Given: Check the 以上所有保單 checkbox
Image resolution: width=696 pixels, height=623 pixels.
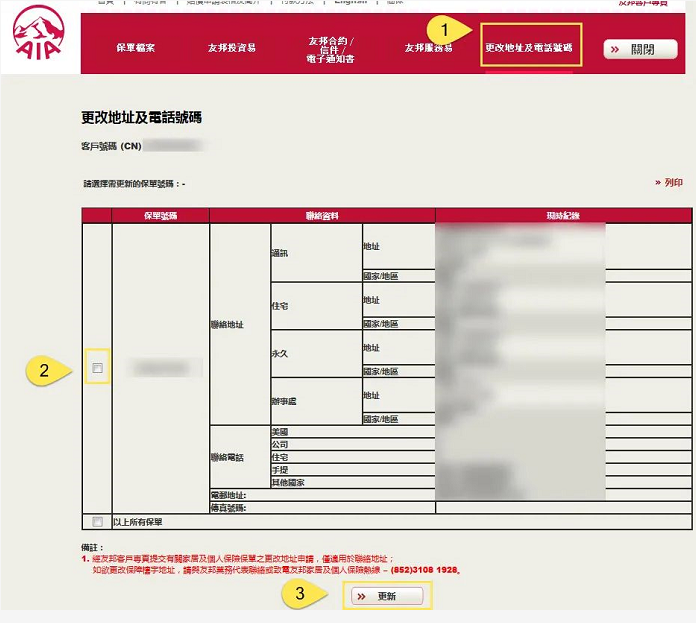Looking at the screenshot, I should coord(97,521).
